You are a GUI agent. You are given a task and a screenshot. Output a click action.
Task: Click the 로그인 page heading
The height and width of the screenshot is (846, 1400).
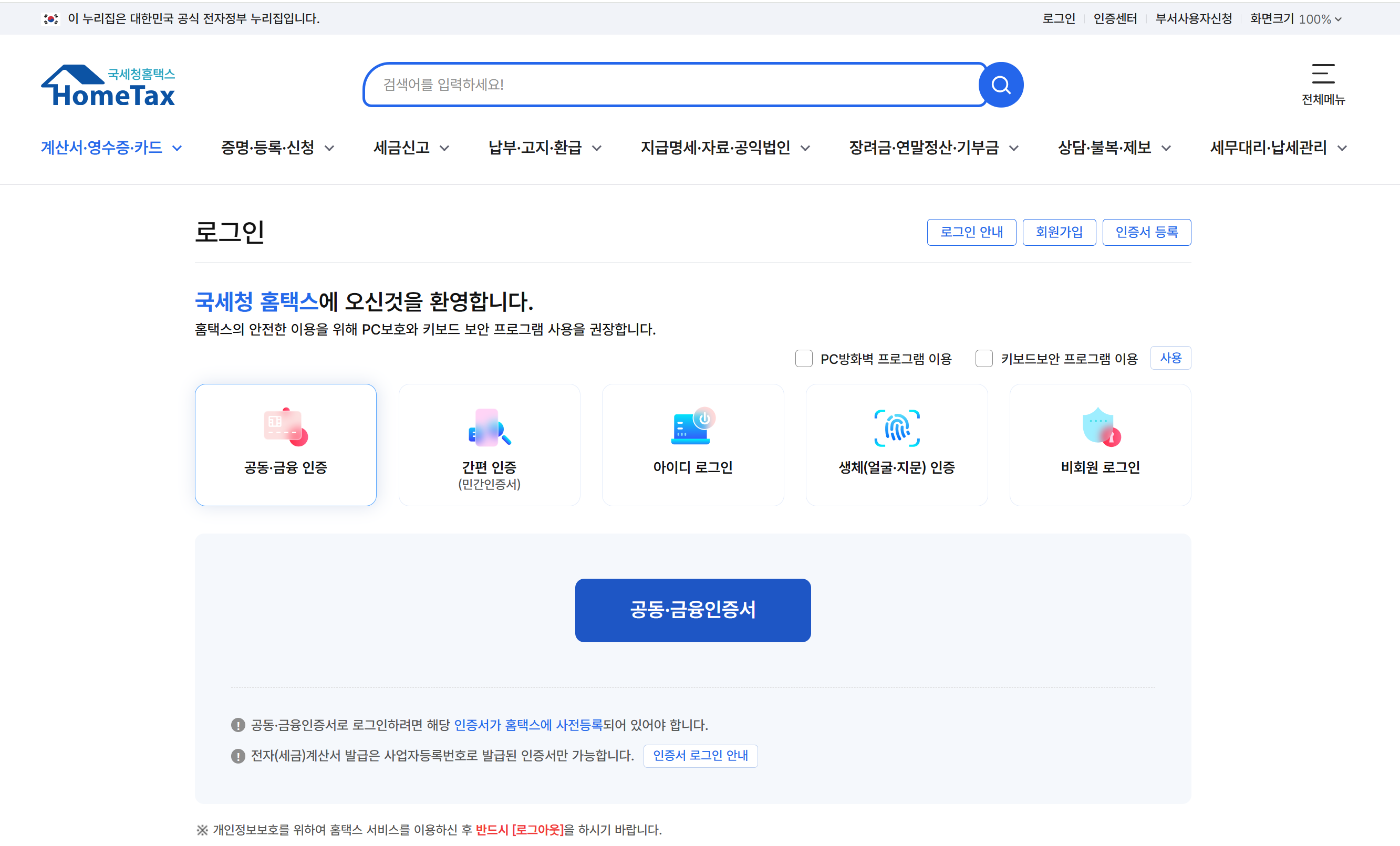230,232
